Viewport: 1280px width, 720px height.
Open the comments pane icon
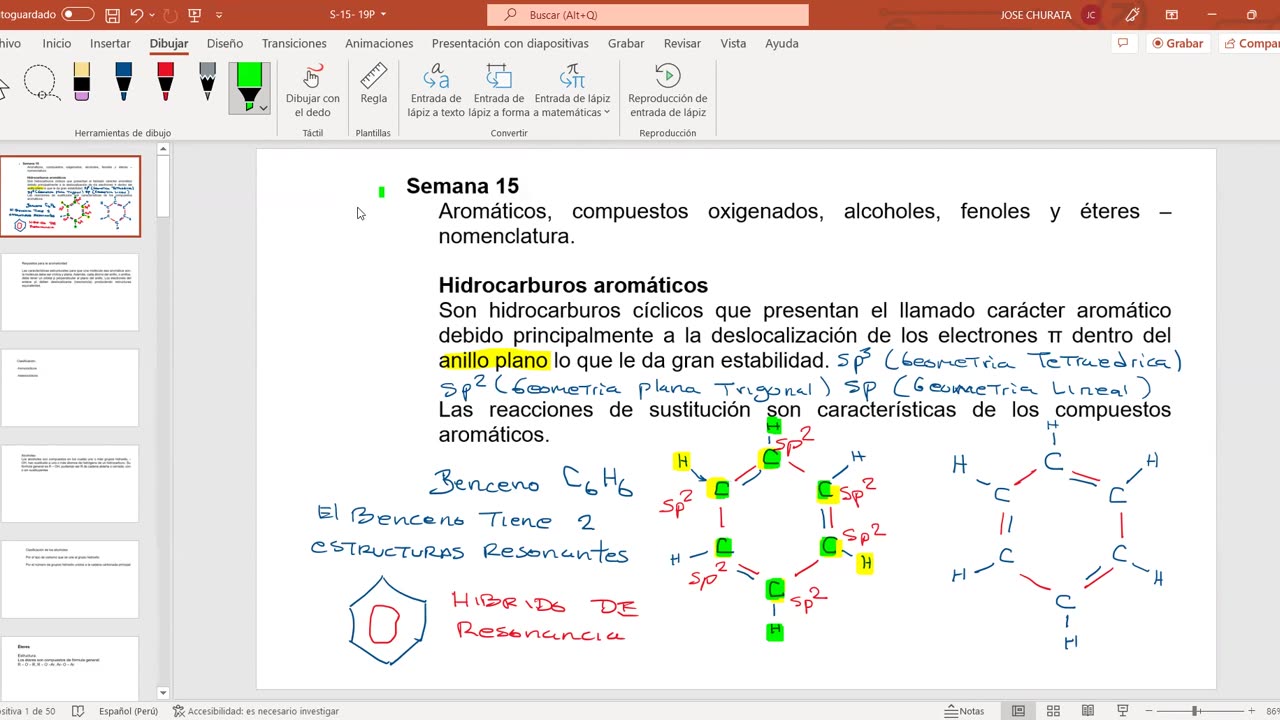point(1123,44)
